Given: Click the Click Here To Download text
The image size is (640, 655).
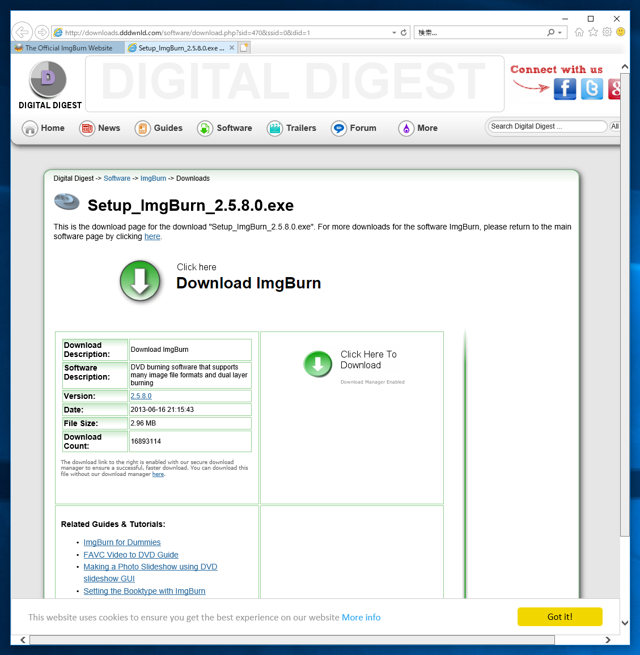Looking at the screenshot, I should pos(368,360).
